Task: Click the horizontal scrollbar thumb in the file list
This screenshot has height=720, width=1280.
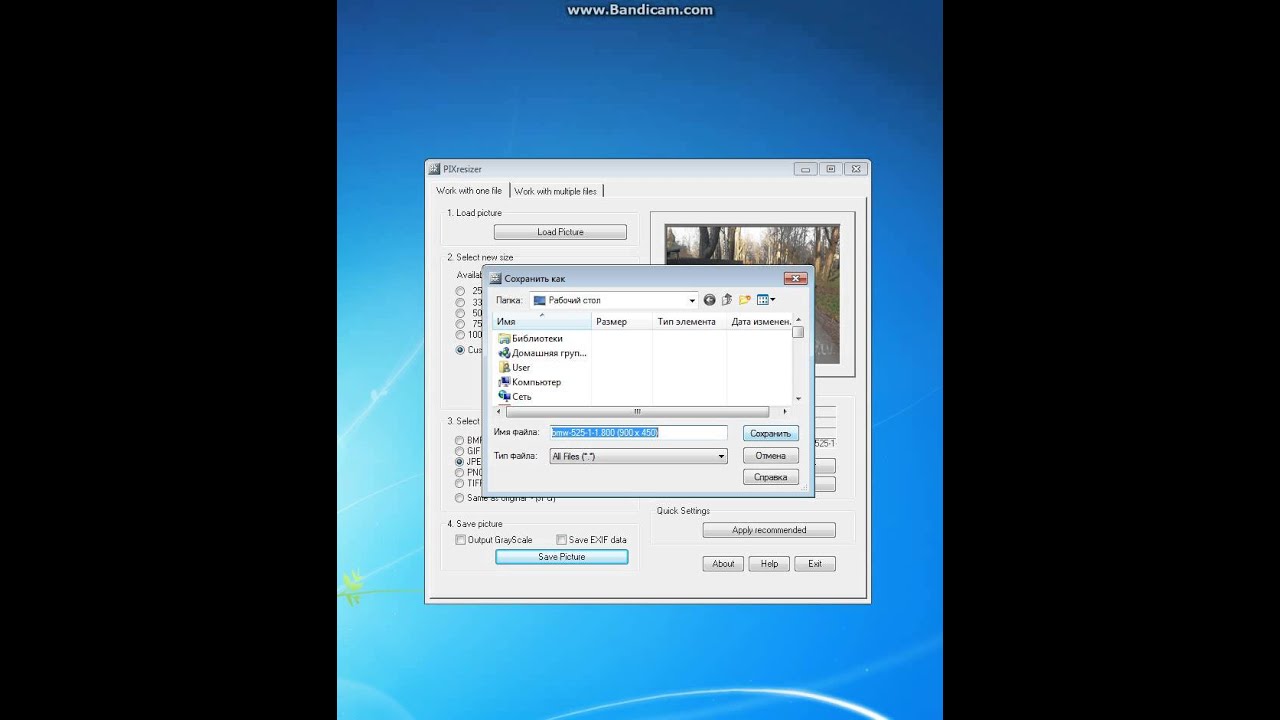Action: [x=637, y=412]
